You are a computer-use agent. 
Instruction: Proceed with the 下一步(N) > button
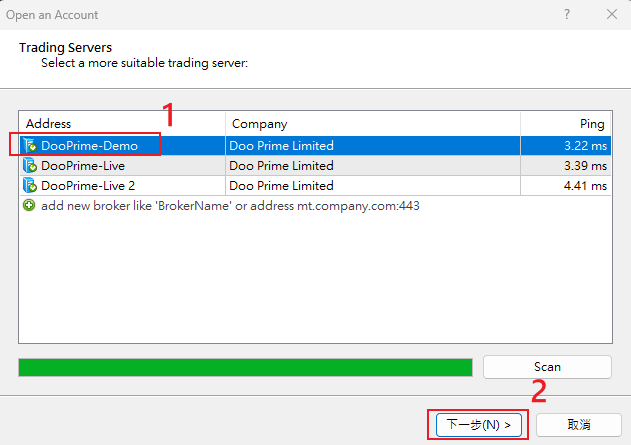point(477,424)
